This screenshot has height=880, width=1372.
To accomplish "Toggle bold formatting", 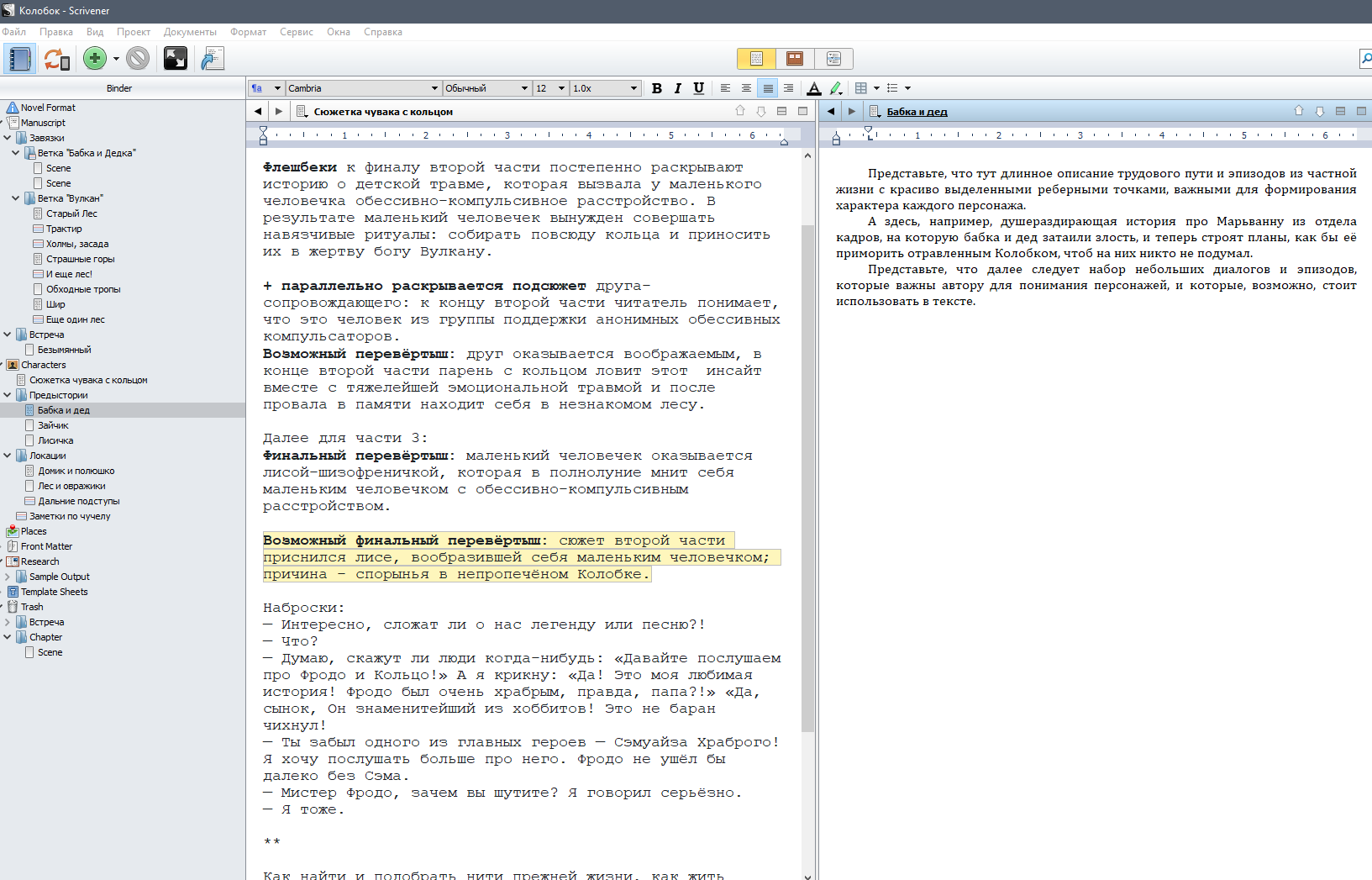I will pos(657,88).
